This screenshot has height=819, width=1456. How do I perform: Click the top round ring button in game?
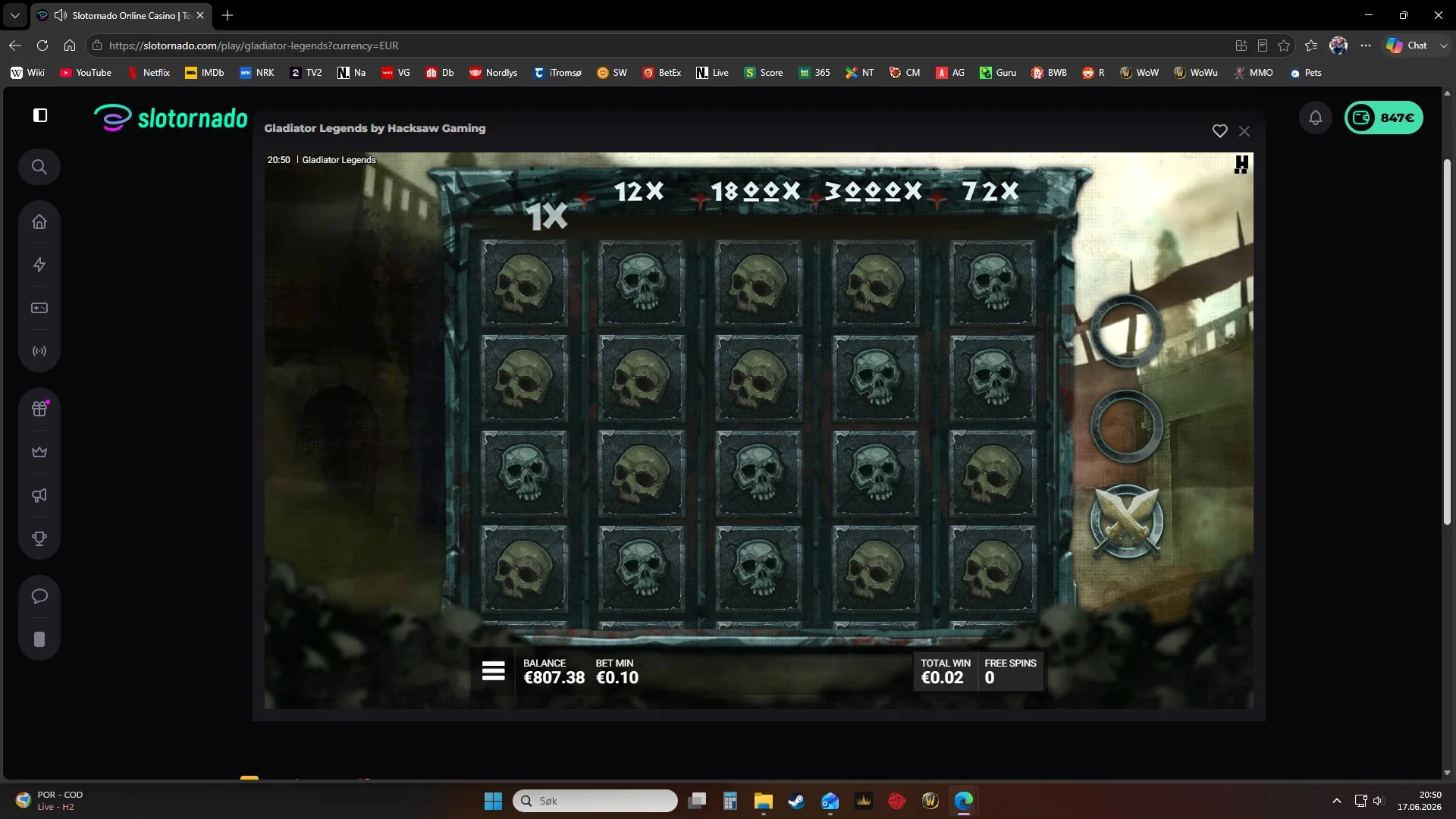[1127, 331]
